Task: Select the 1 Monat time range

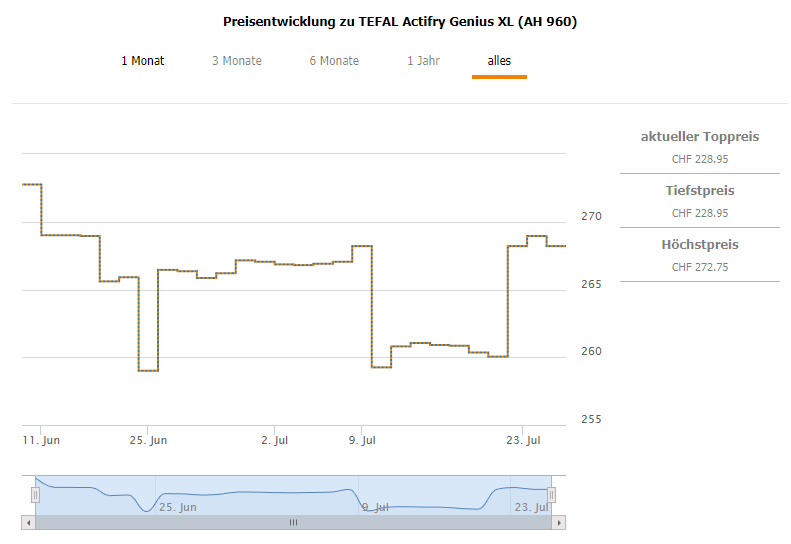Action: tap(143, 61)
